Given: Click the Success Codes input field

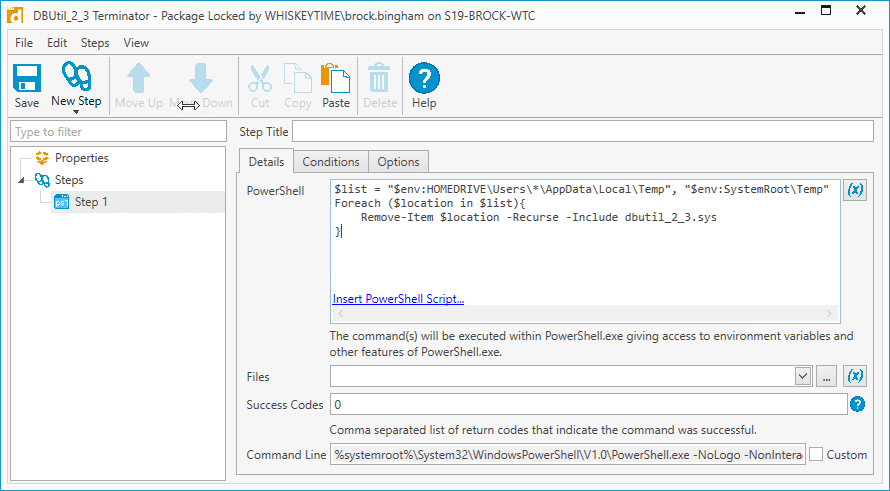Looking at the screenshot, I should coord(589,405).
